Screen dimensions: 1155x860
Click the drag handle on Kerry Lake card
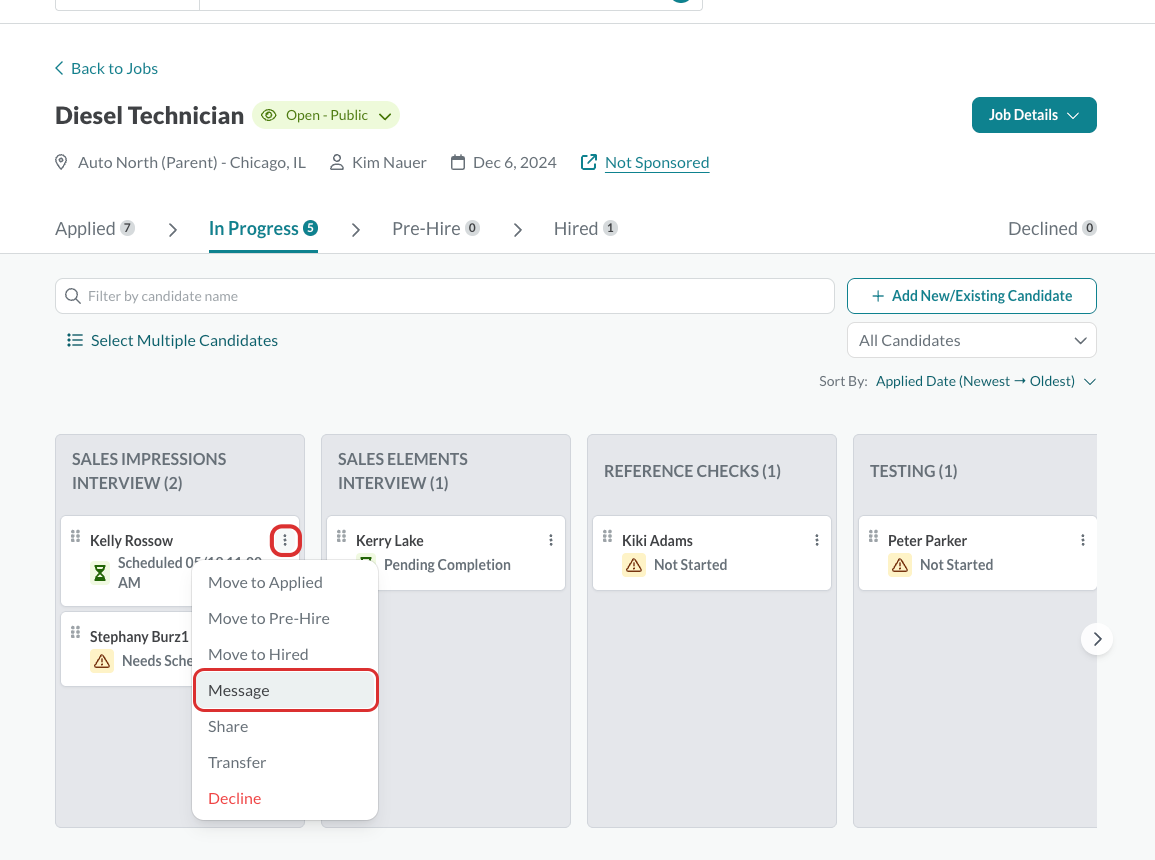(341, 536)
